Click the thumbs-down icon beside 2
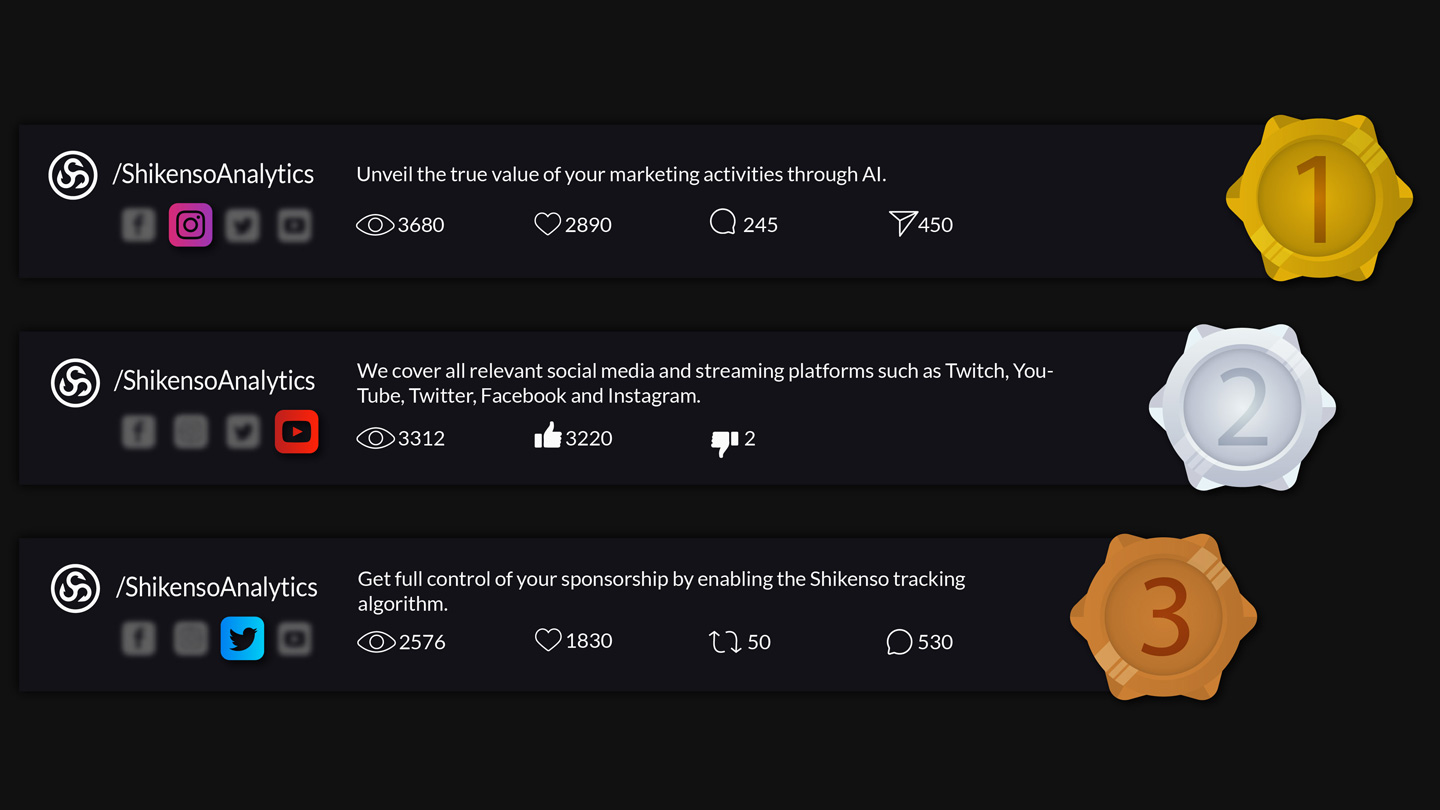The image size is (1440, 810). point(724,441)
